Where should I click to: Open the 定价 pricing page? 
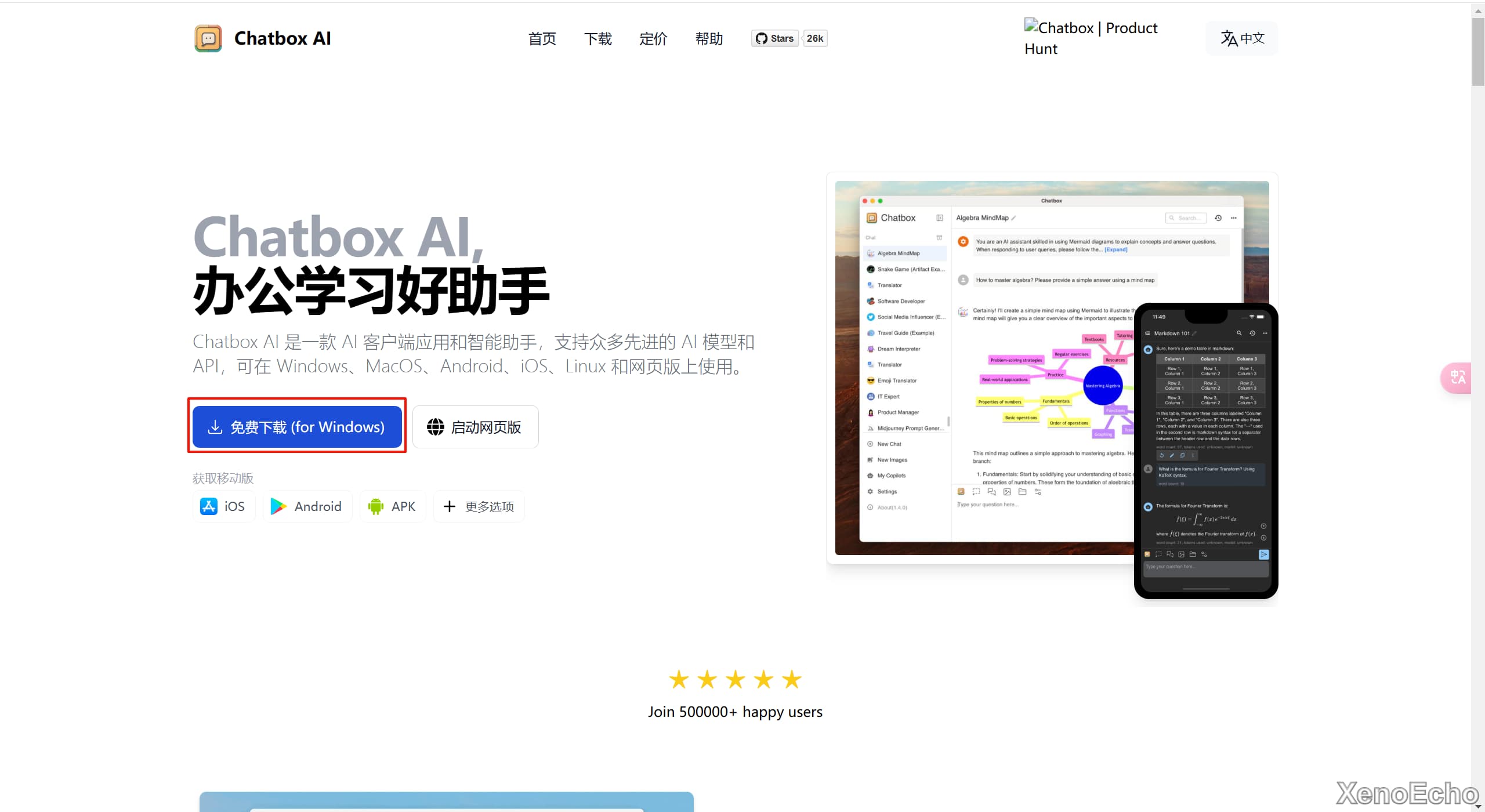click(653, 39)
